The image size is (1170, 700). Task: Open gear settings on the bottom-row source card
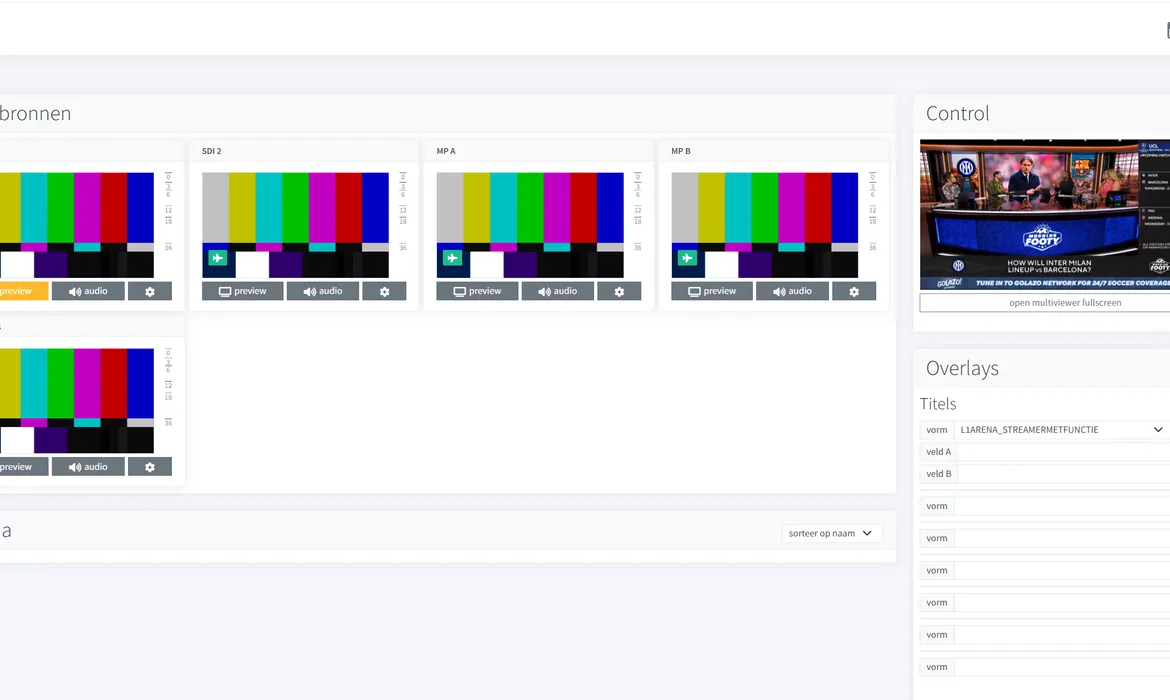pyautogui.click(x=150, y=466)
